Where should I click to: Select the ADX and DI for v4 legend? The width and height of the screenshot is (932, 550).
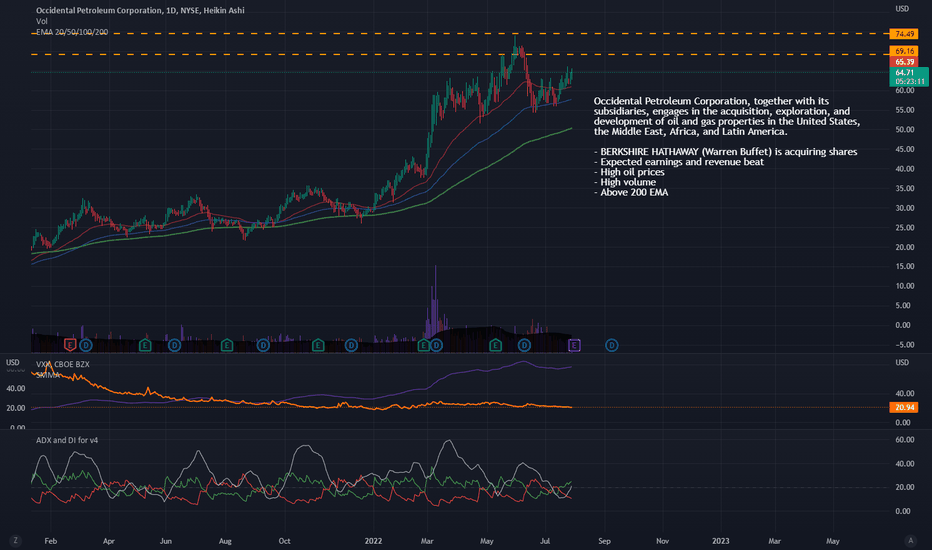[x=67, y=440]
